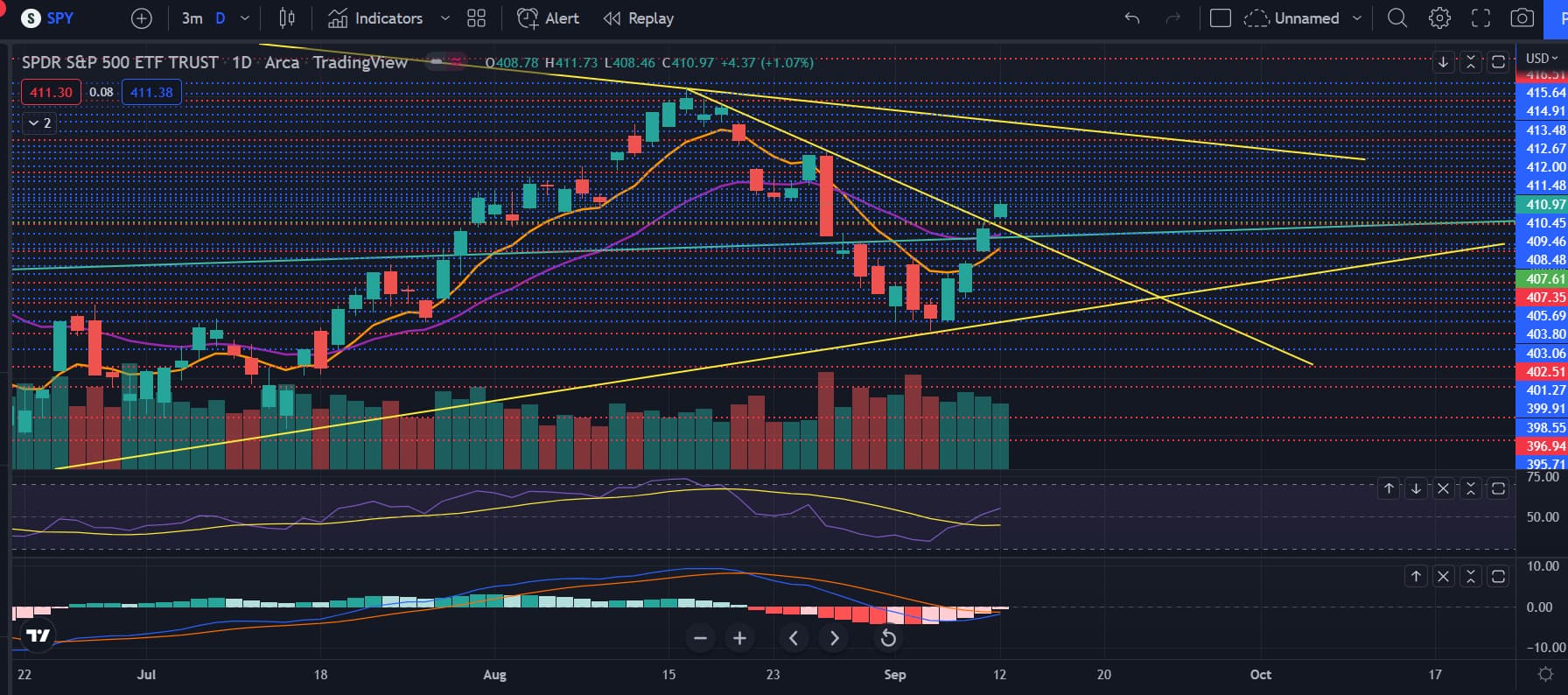
Task: Open the Indicators dialog
Action: pyautogui.click(x=375, y=18)
